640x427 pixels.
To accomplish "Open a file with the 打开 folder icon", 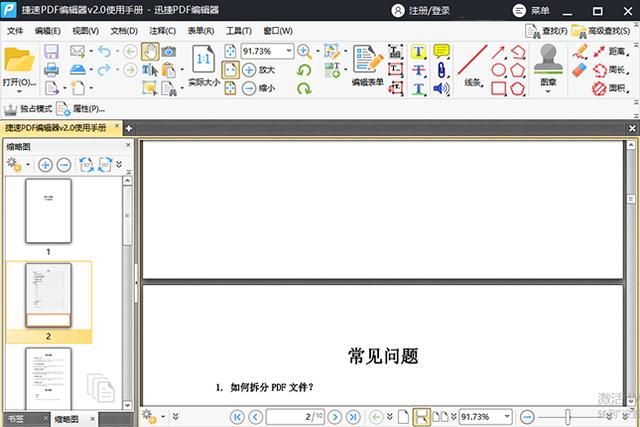I will pyautogui.click(x=19, y=60).
